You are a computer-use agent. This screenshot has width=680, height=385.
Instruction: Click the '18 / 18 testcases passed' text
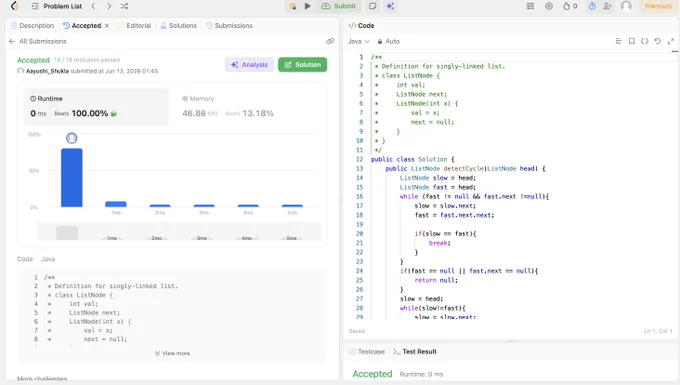coord(87,60)
